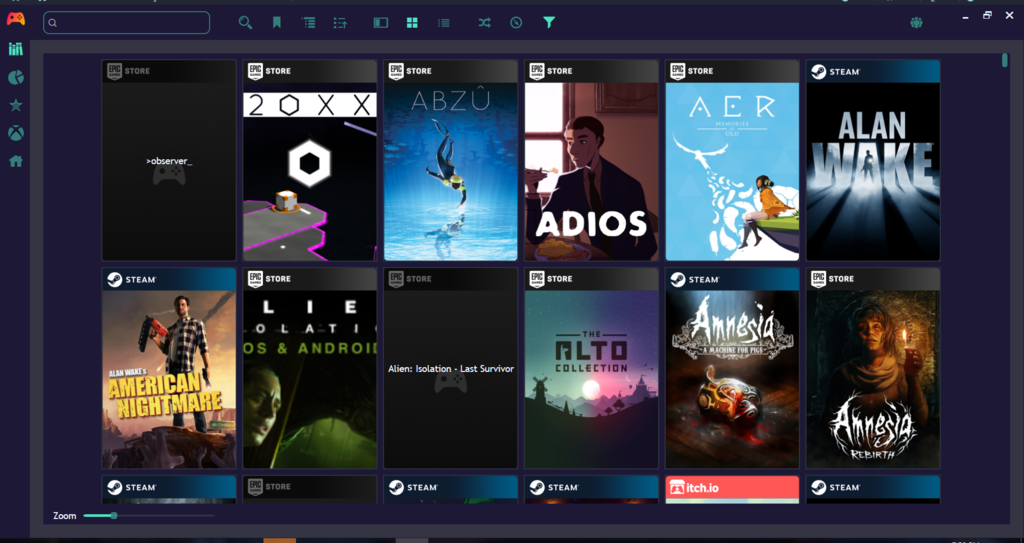This screenshot has width=1024, height=543.
Task: Pick a random game with shuffle icon
Action: click(x=484, y=23)
